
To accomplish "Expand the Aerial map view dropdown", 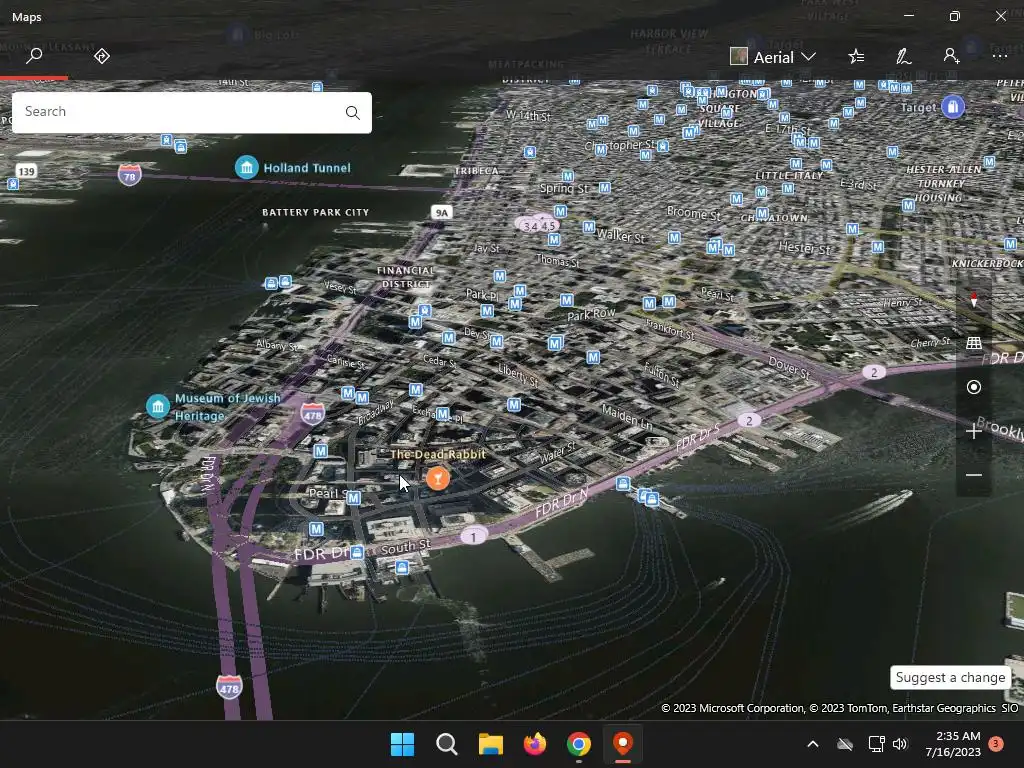I will pyautogui.click(x=773, y=57).
